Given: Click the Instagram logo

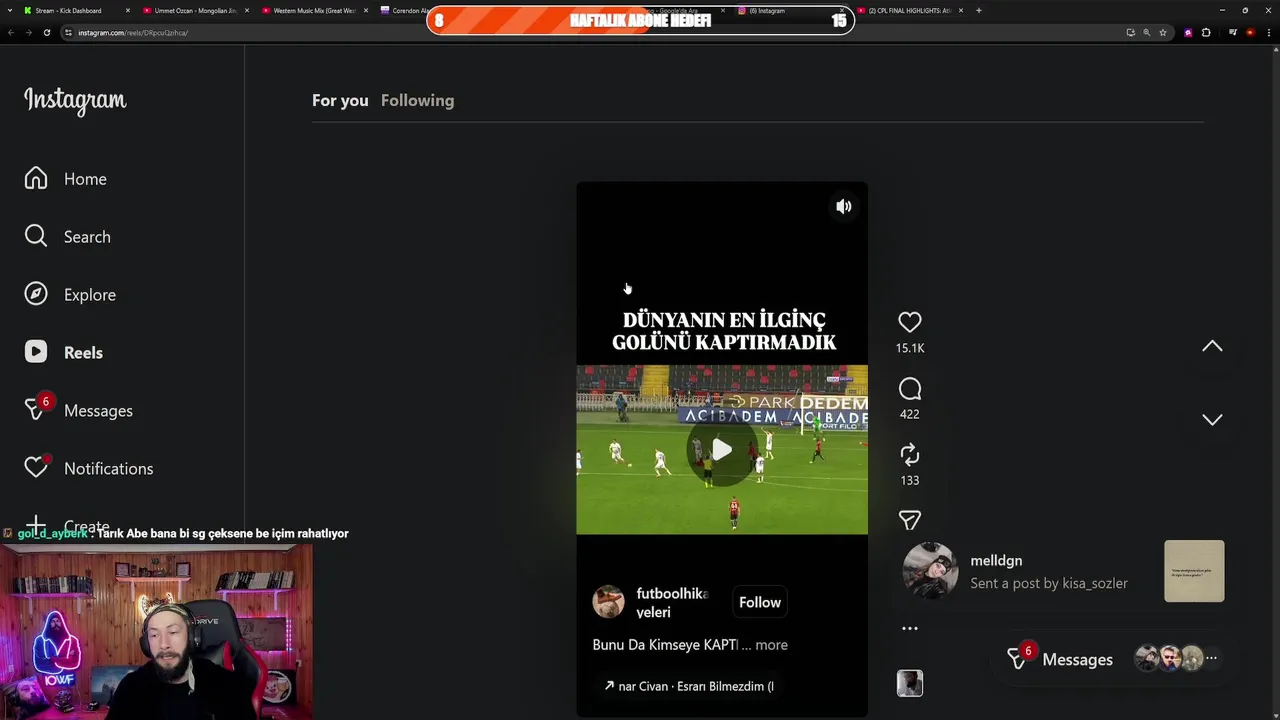Looking at the screenshot, I should click(75, 100).
